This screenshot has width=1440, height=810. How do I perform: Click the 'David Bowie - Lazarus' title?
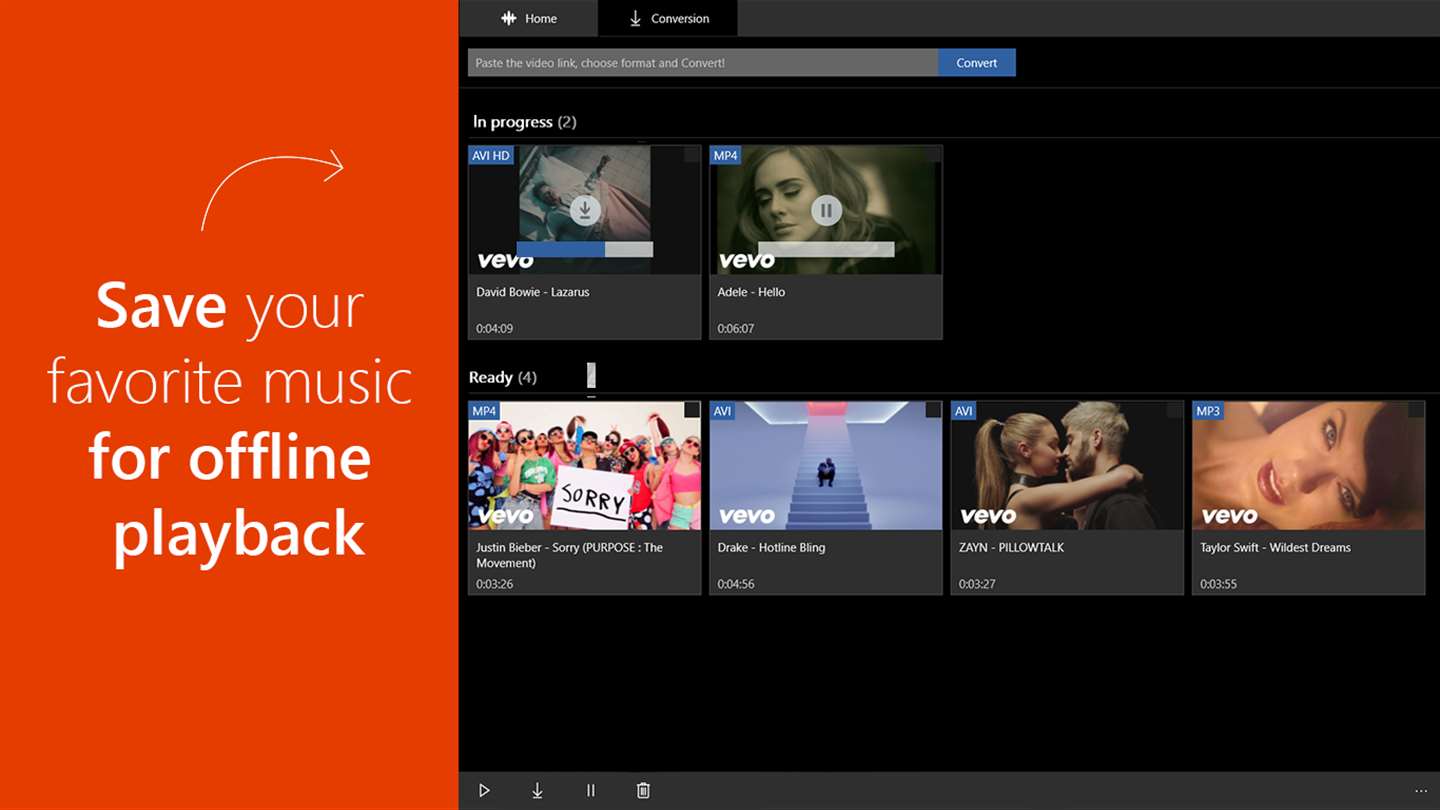533,292
